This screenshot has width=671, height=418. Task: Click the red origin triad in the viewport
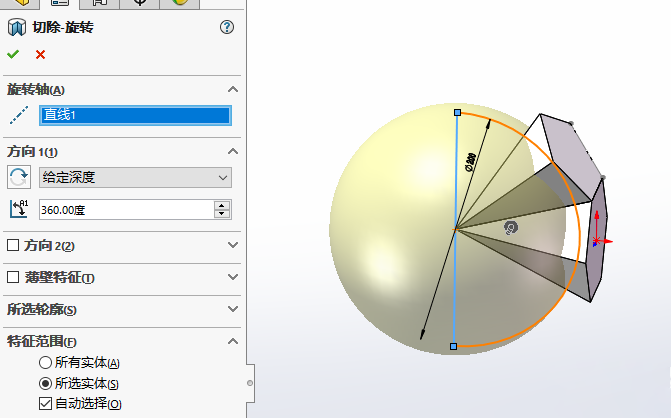[x=598, y=241]
